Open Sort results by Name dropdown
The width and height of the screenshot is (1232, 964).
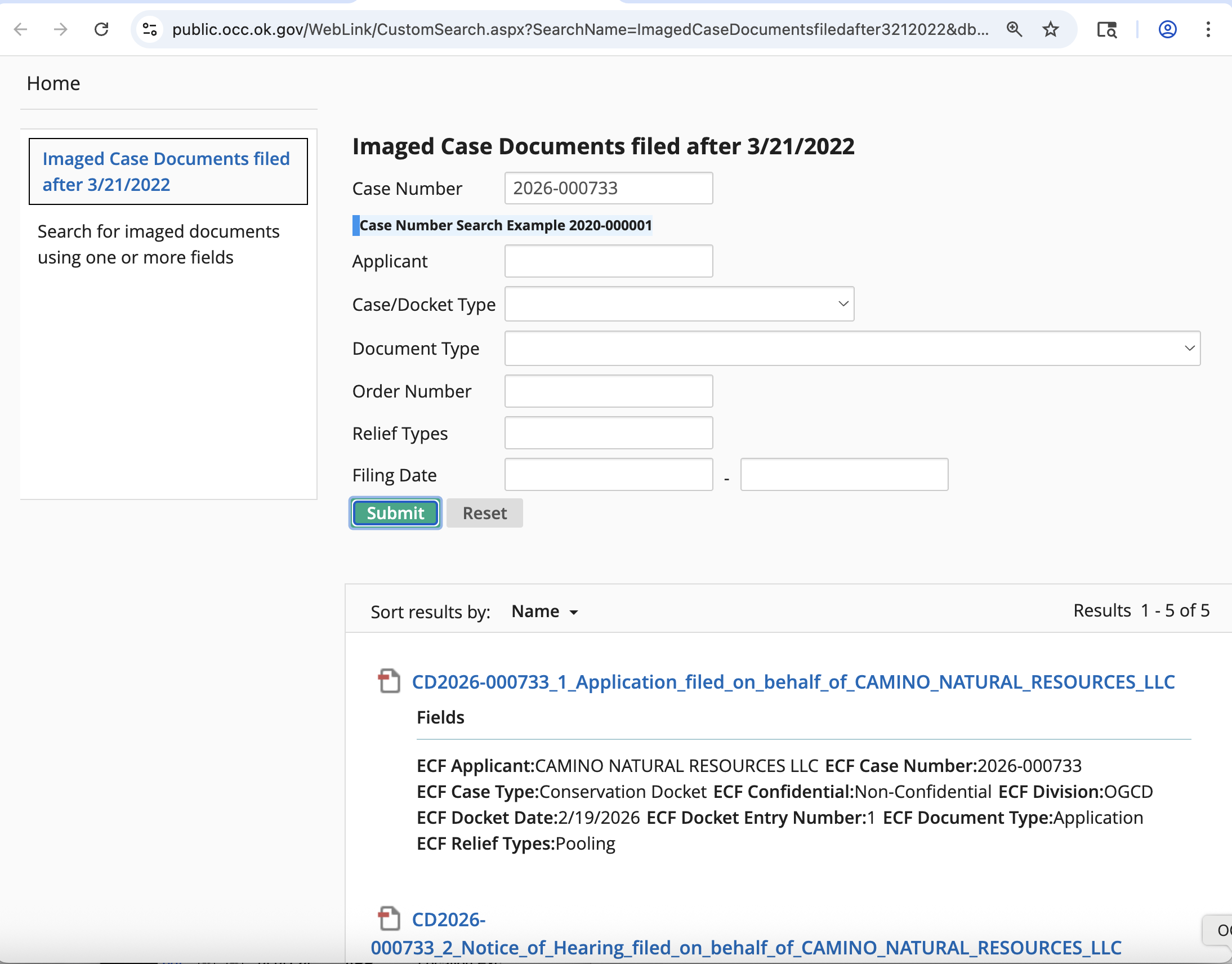(544, 612)
